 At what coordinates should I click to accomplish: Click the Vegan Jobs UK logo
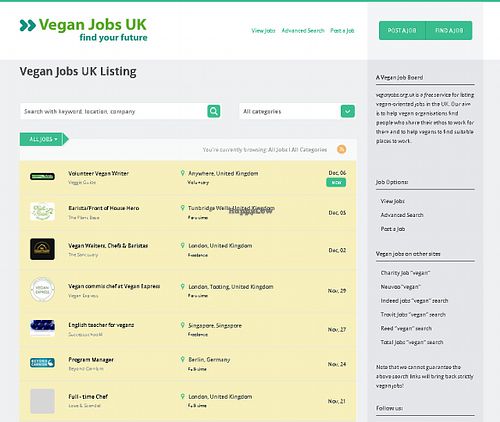click(83, 29)
